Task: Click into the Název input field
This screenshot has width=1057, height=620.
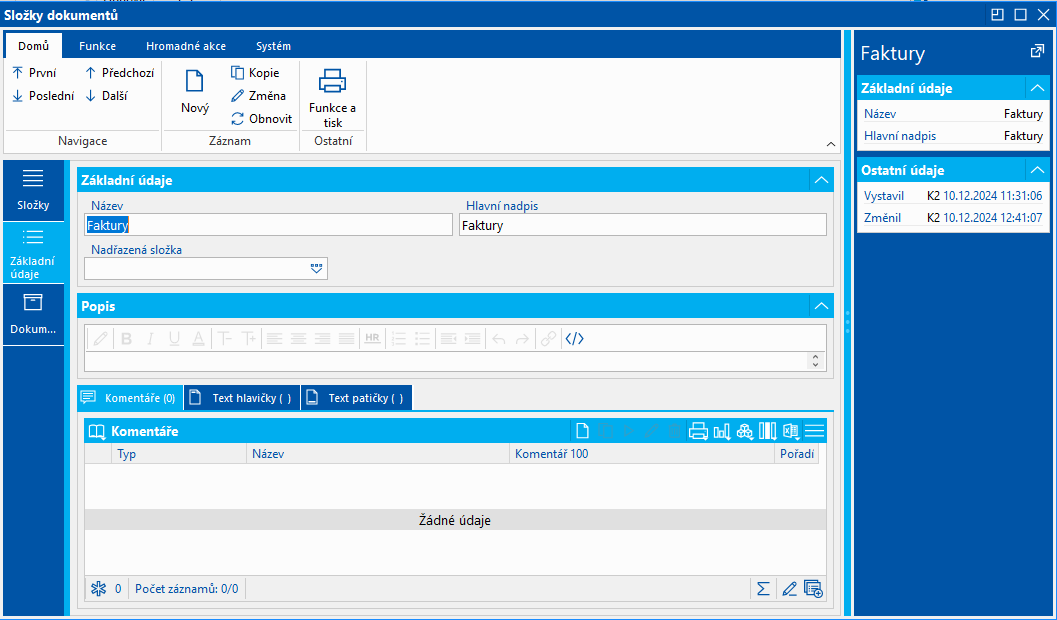Action: [268, 225]
